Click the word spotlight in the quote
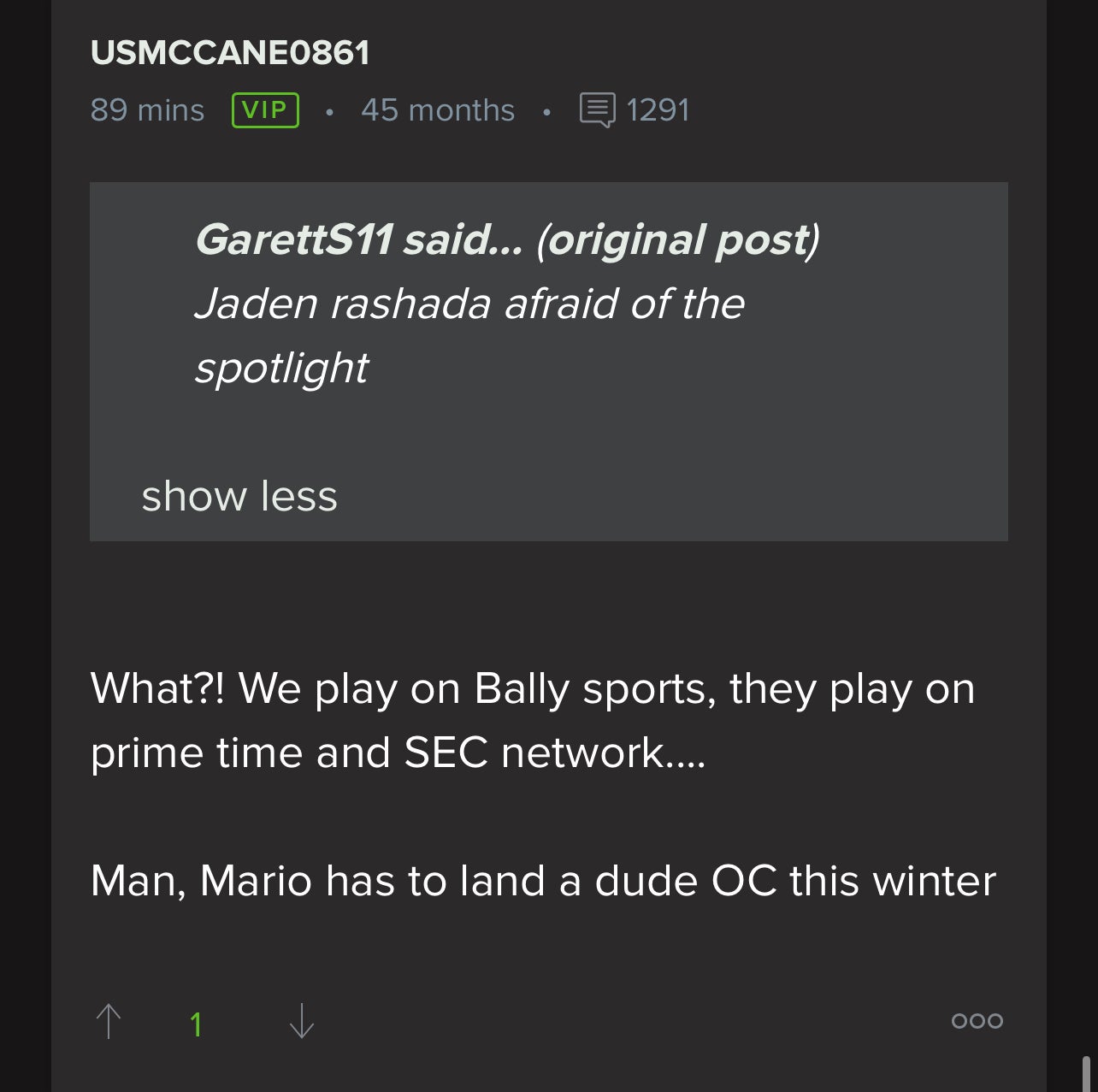 point(281,368)
